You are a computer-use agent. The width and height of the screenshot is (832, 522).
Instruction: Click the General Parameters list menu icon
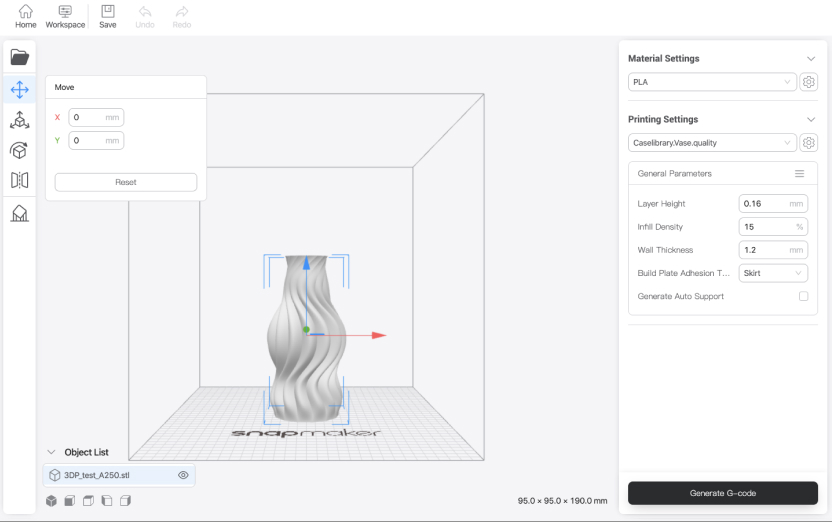pos(799,174)
